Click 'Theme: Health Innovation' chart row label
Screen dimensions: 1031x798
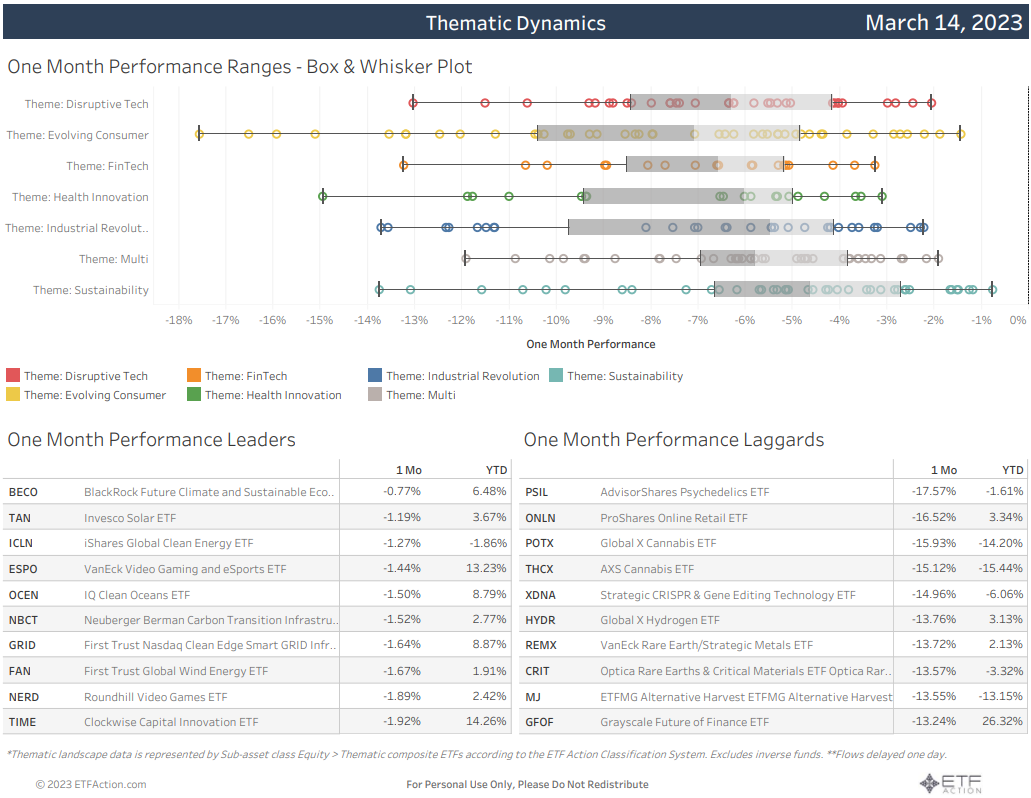80,197
